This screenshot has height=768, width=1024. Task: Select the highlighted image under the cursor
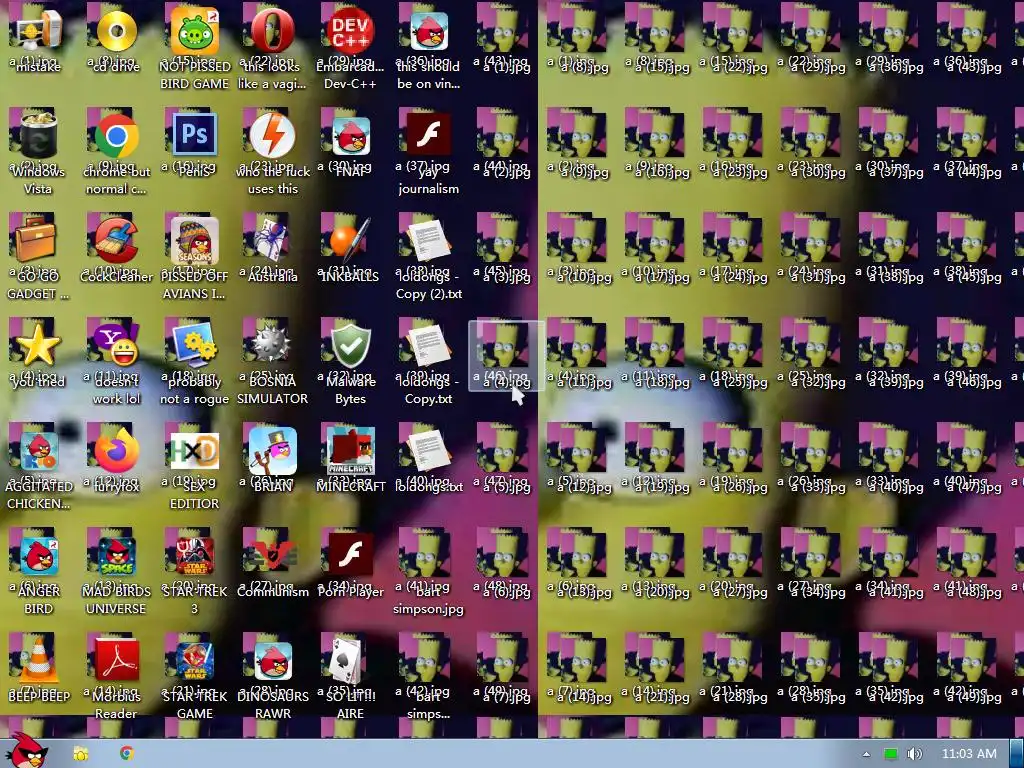[505, 356]
